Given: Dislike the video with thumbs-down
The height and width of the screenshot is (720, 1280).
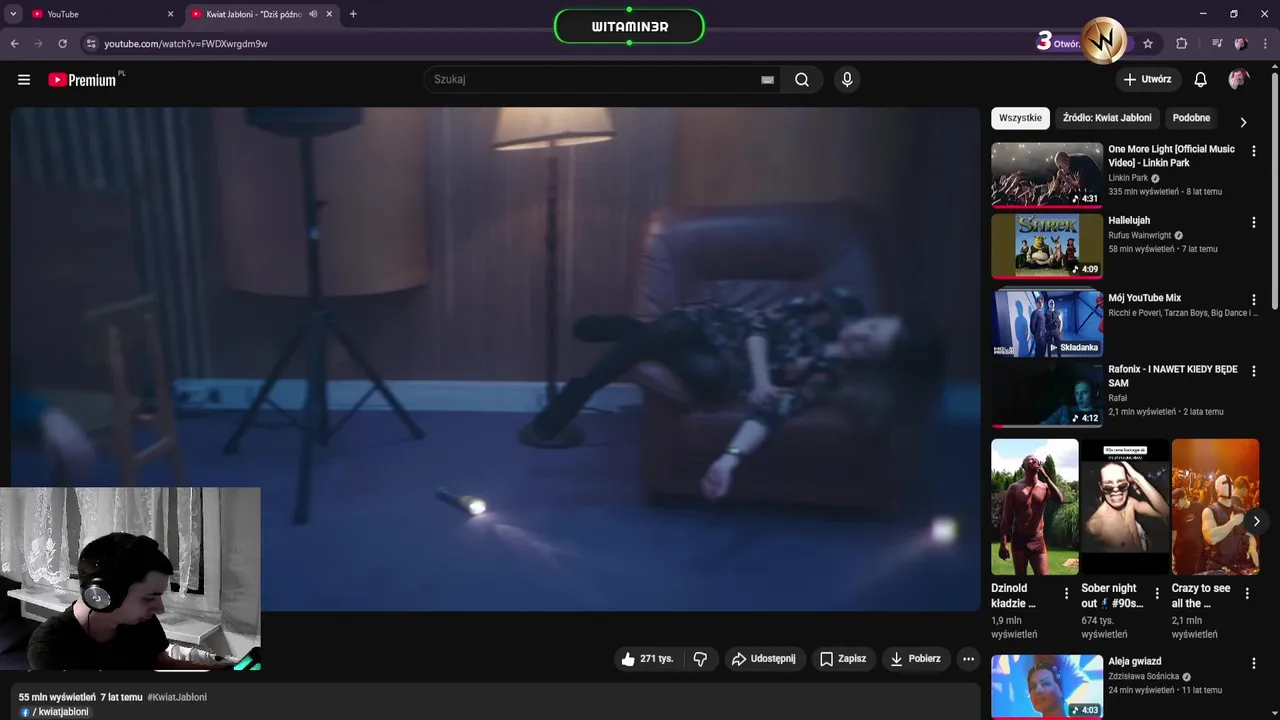Looking at the screenshot, I should pos(700,659).
